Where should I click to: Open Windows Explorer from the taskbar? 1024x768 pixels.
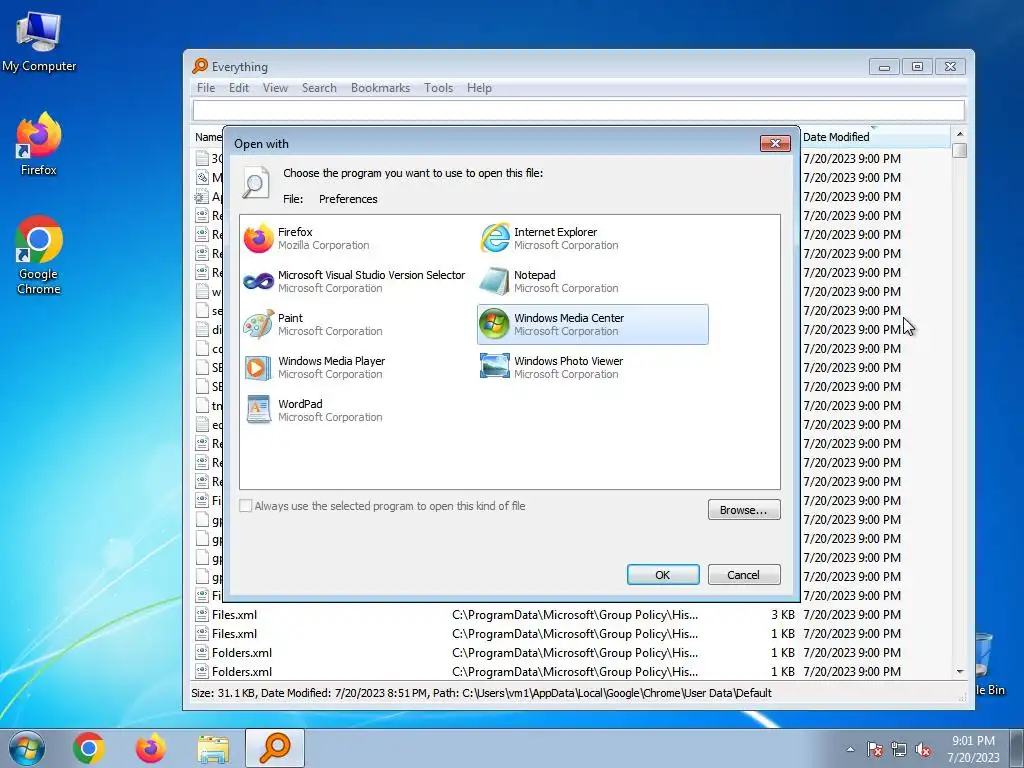tap(213, 748)
